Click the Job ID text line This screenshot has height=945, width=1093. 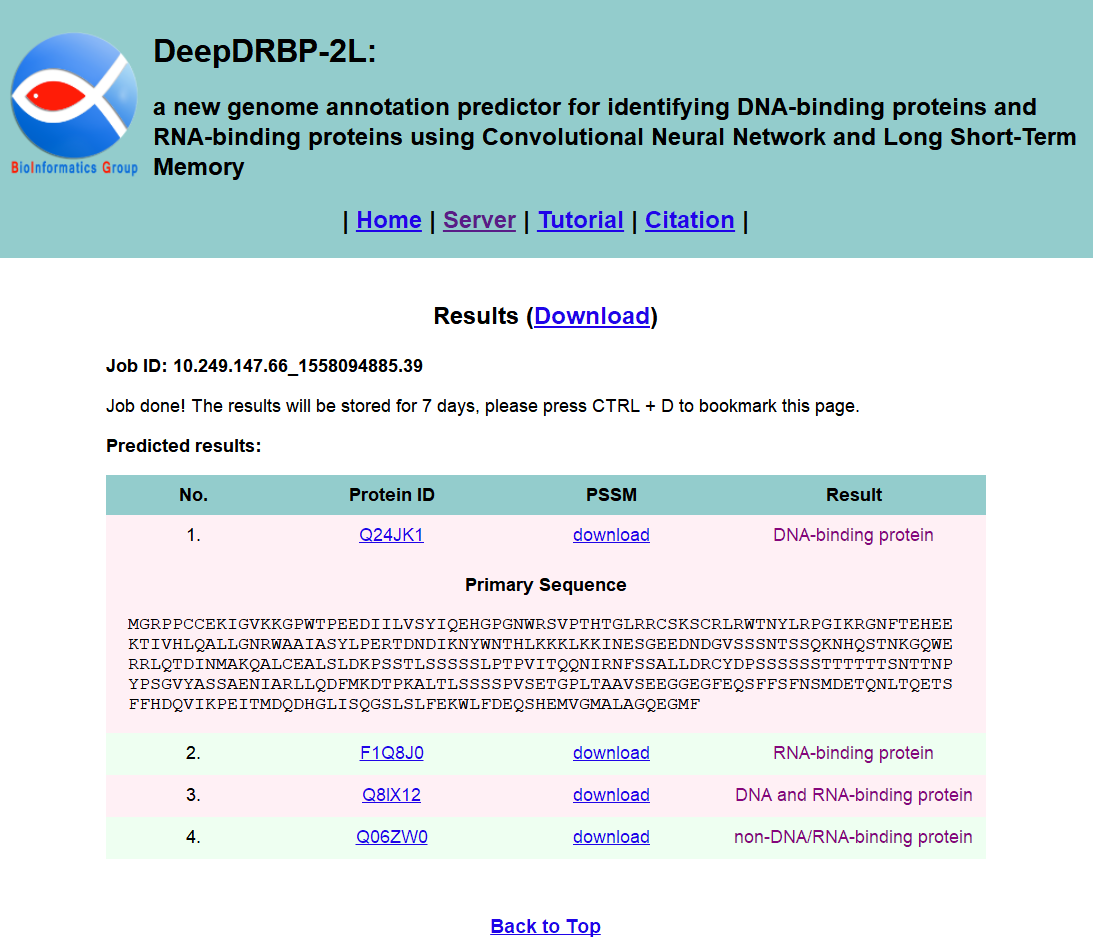[x=264, y=366]
